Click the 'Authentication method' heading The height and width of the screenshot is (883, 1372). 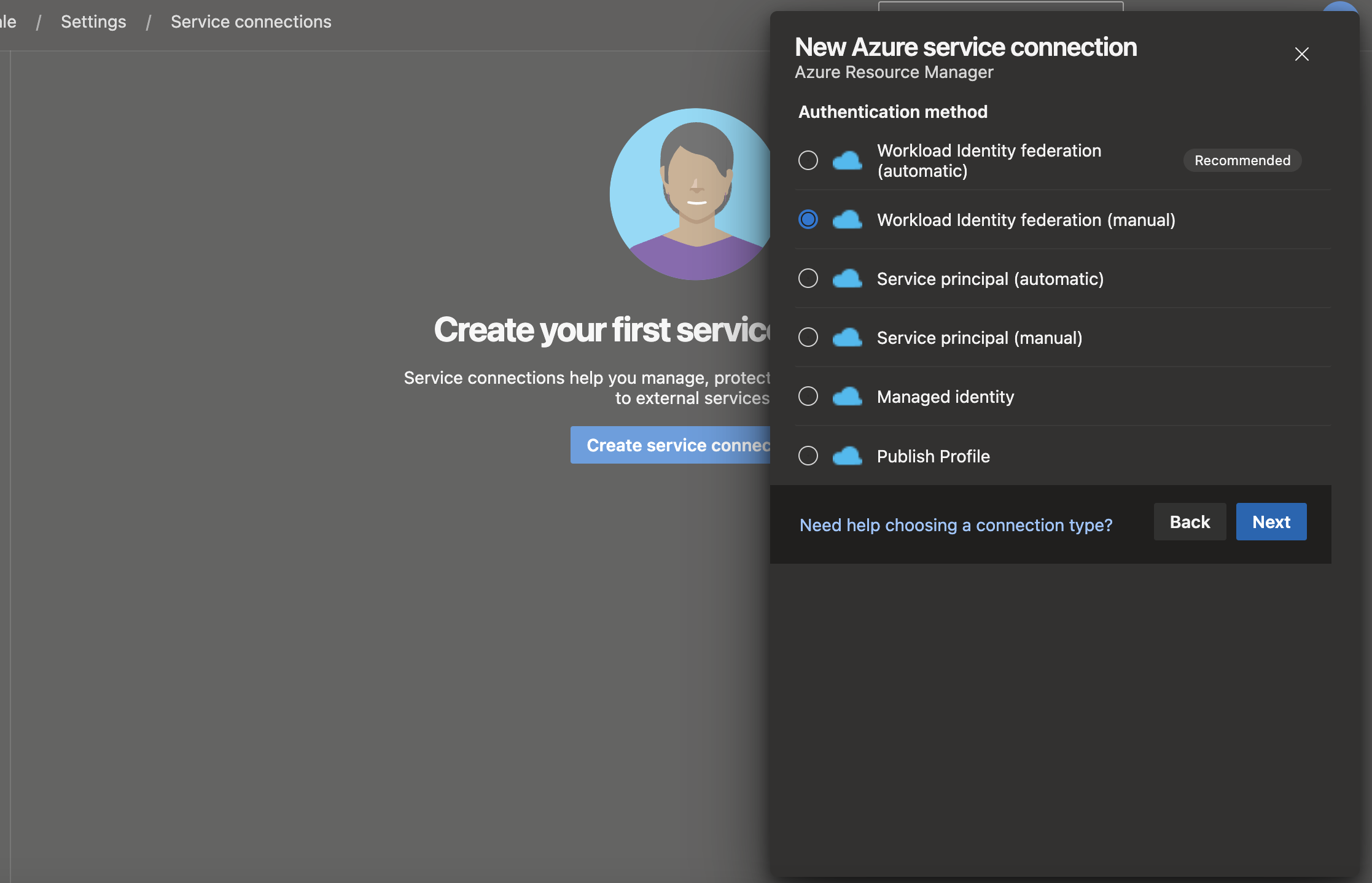[893, 112]
